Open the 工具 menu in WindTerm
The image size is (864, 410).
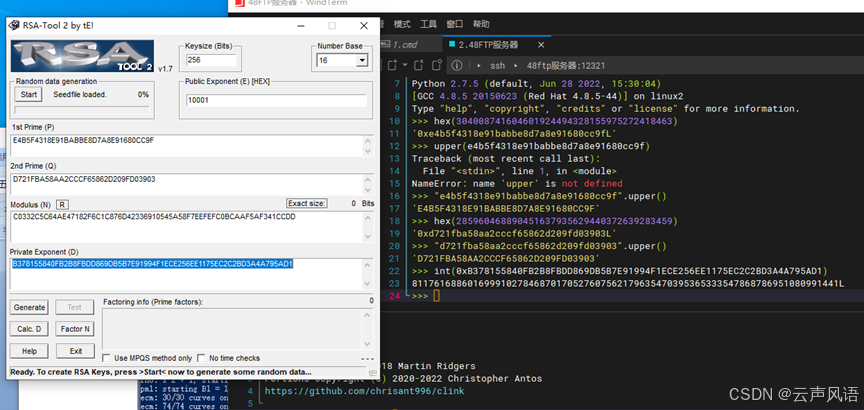tap(429, 24)
